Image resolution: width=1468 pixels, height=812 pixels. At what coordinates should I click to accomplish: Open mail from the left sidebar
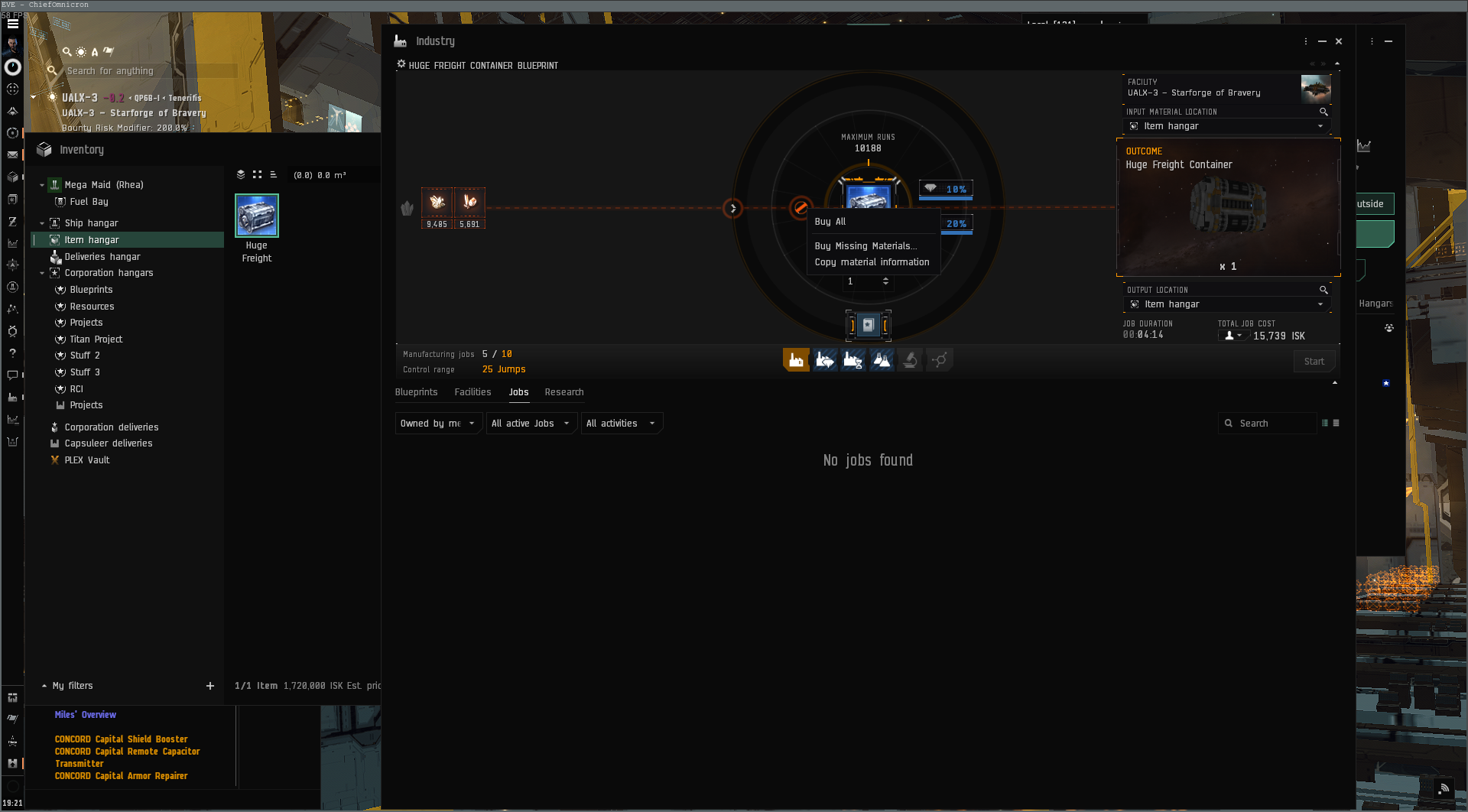click(x=12, y=155)
